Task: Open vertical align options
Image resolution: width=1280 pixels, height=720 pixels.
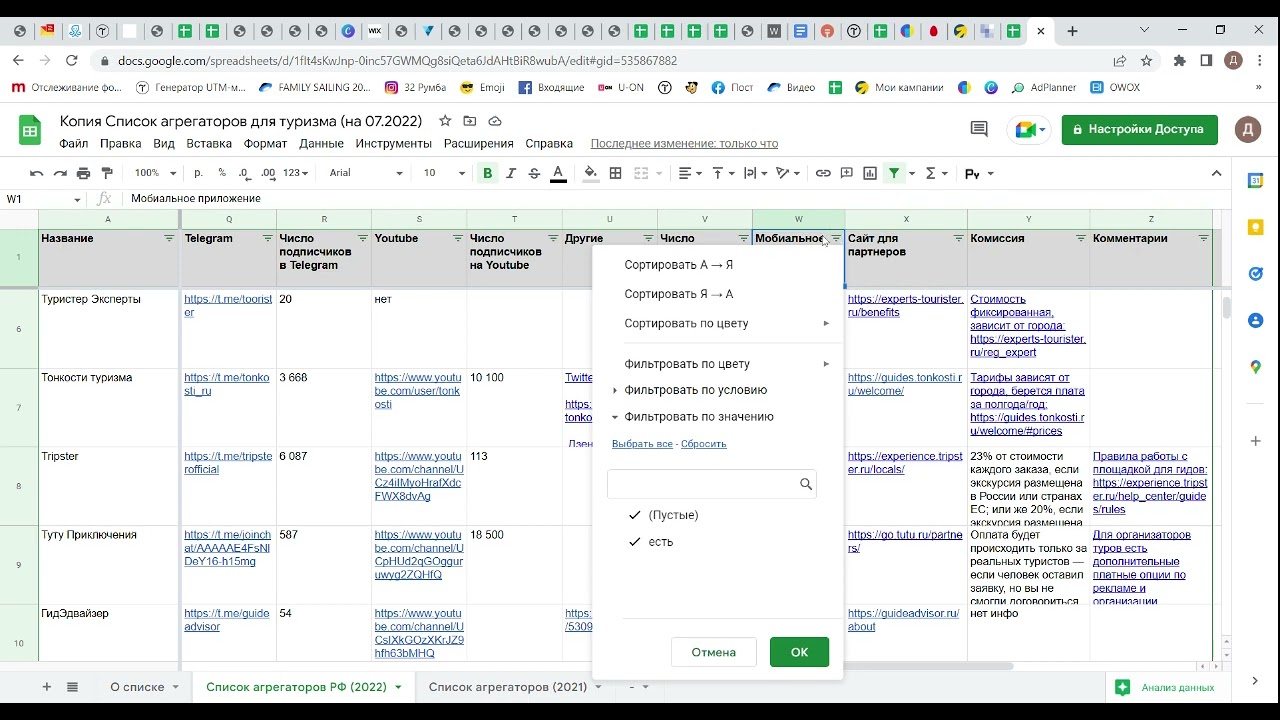Action: [x=723, y=173]
